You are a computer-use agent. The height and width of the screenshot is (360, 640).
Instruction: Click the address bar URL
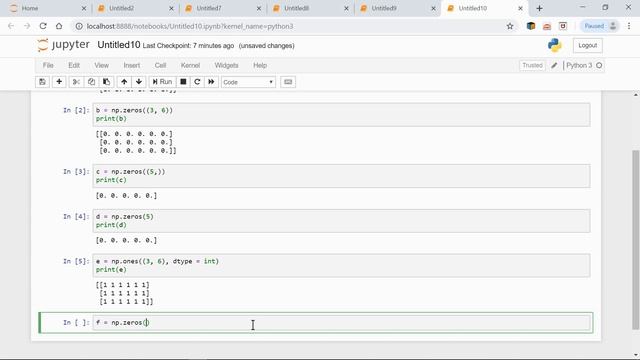pos(190,26)
